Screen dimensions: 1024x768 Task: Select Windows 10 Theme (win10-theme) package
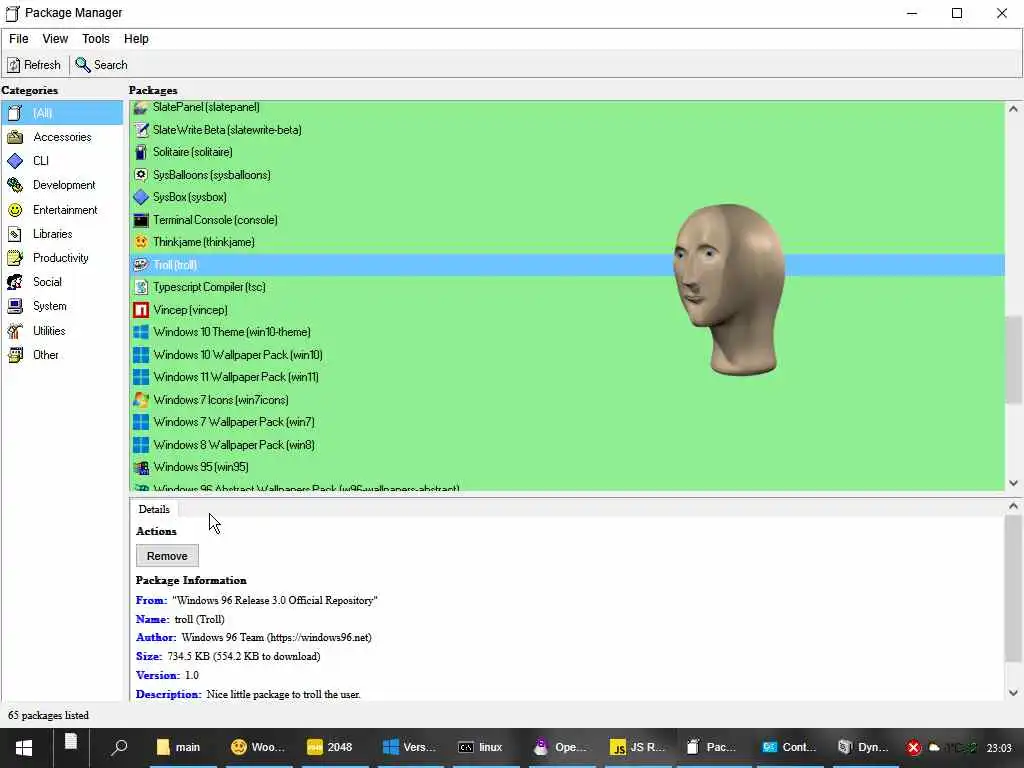pos(567,332)
